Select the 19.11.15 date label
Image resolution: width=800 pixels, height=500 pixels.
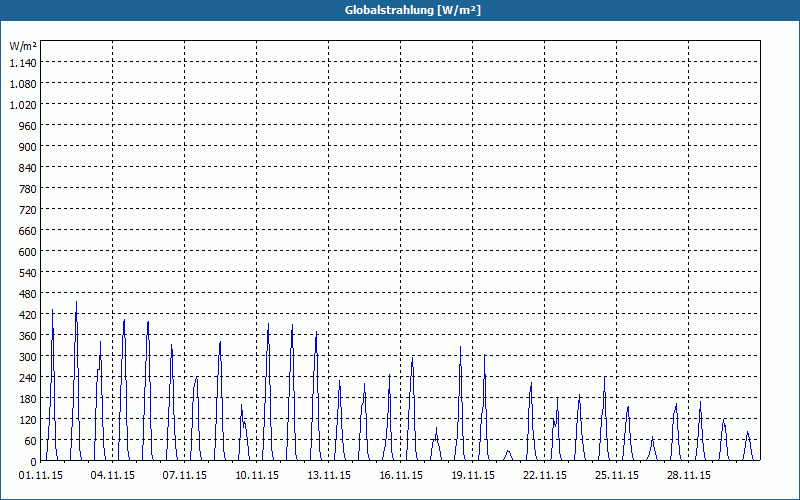(x=472, y=476)
